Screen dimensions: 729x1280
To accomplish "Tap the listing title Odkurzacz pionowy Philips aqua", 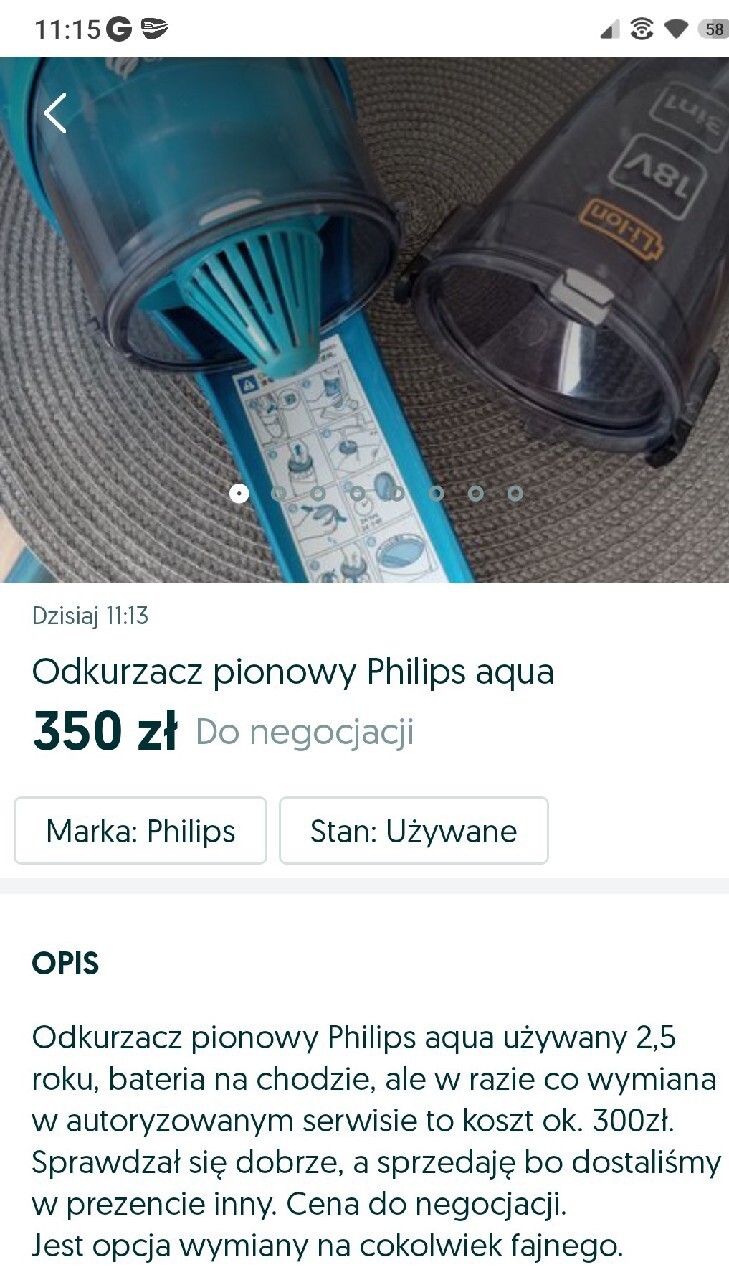I will [293, 672].
